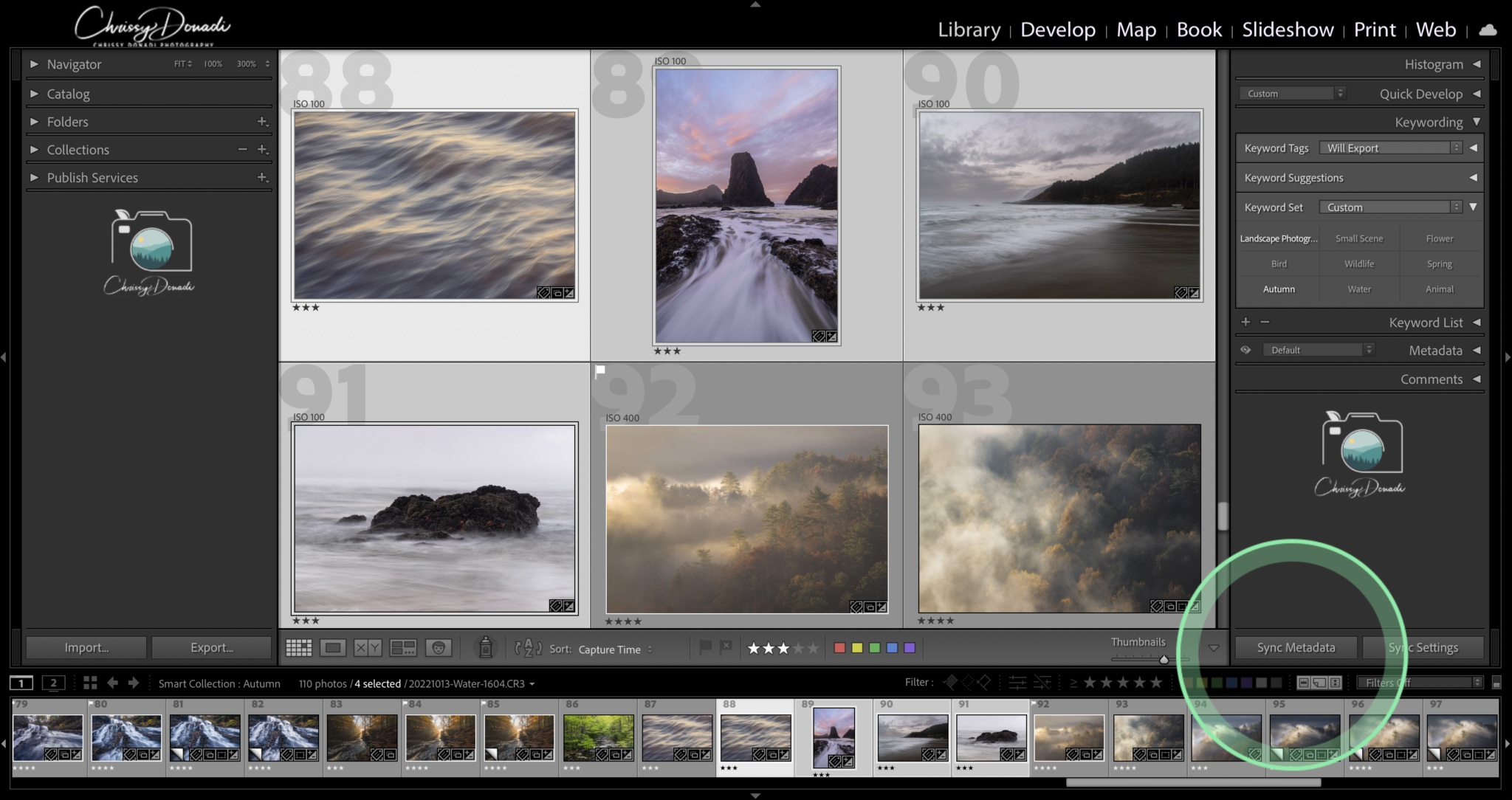
Task: Toggle the sort direction icon
Action: pos(529,649)
